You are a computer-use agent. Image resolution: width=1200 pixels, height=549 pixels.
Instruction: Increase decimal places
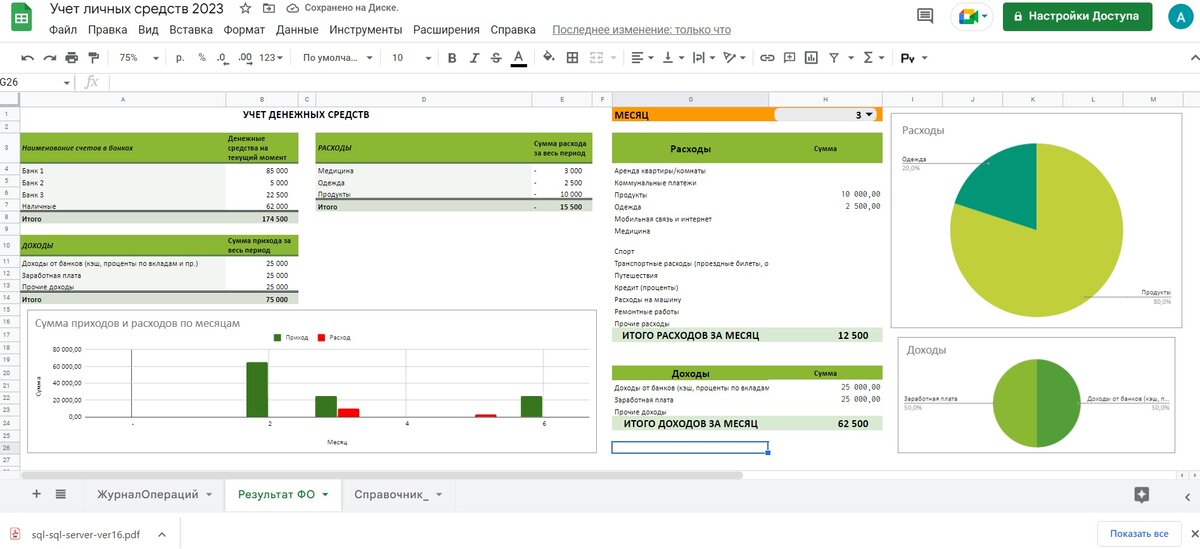click(x=245, y=58)
